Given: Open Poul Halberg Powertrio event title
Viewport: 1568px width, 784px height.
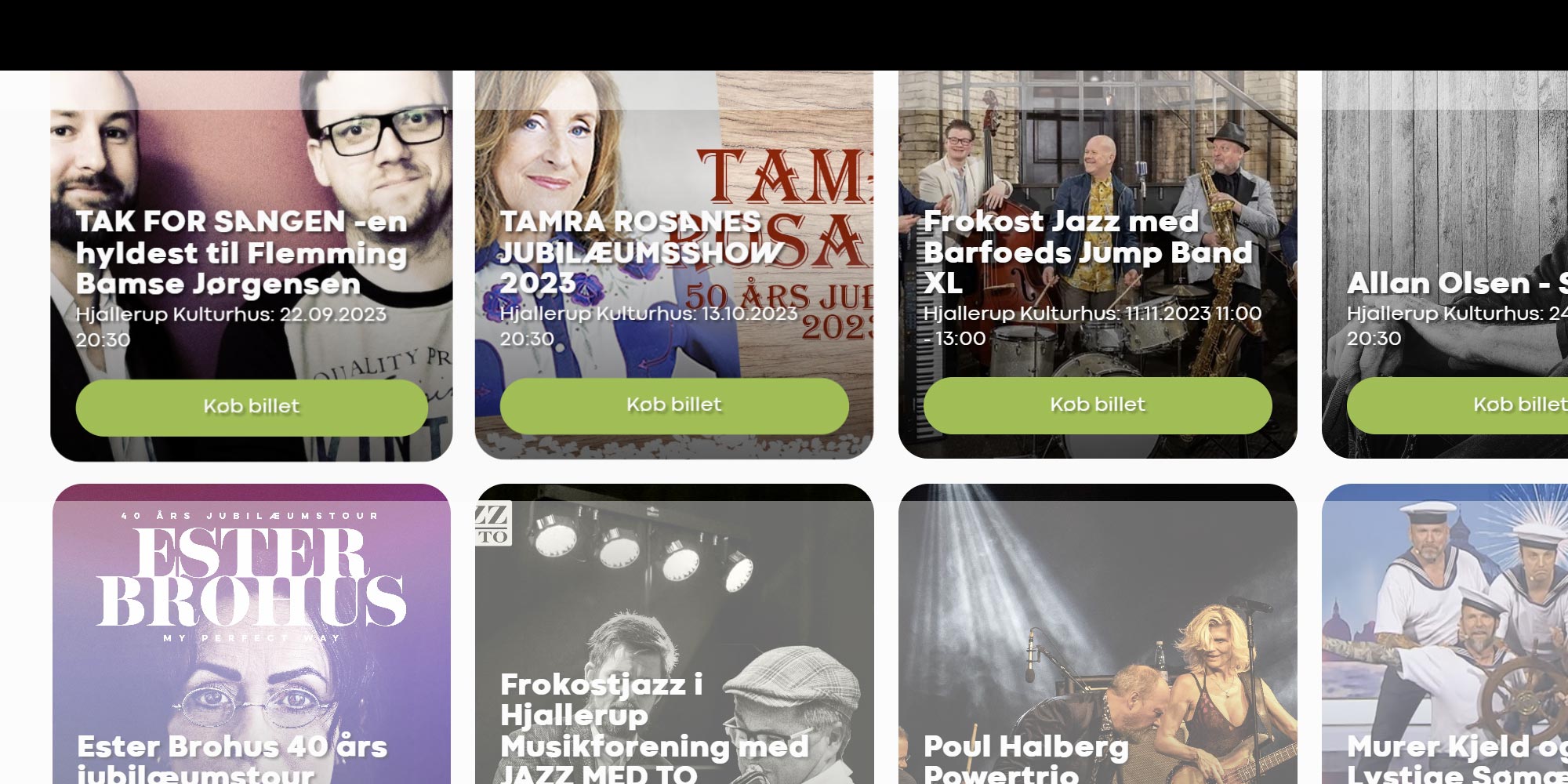Looking at the screenshot, I should pos(1026,758).
